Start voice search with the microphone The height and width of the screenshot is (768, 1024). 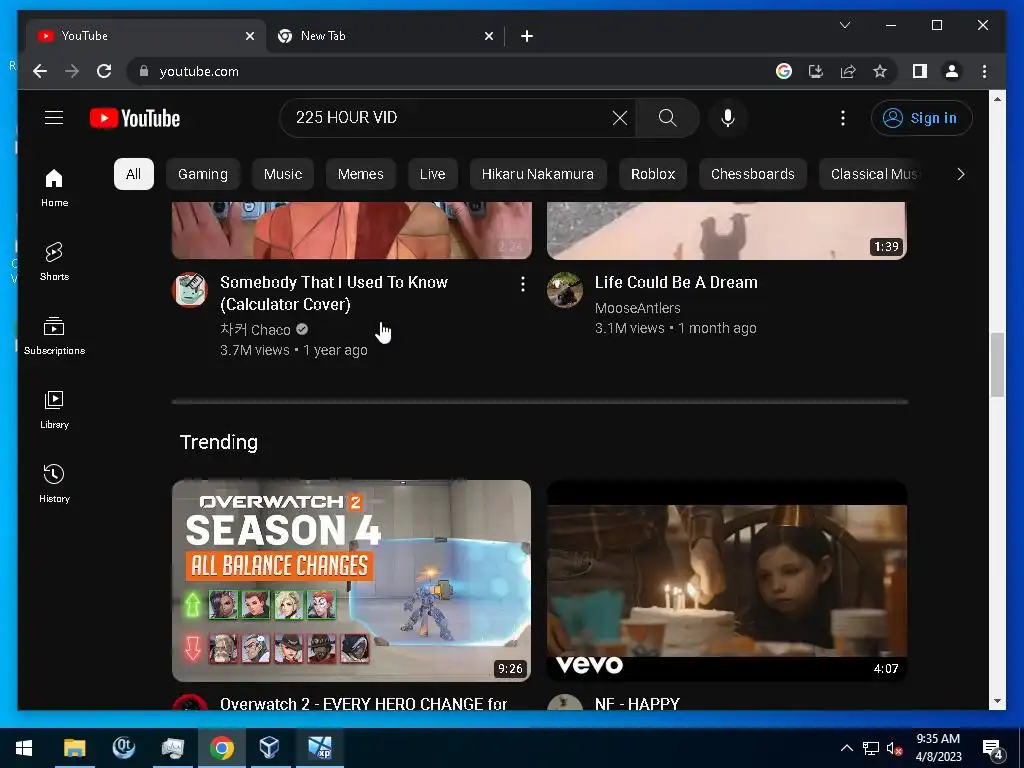(x=728, y=118)
